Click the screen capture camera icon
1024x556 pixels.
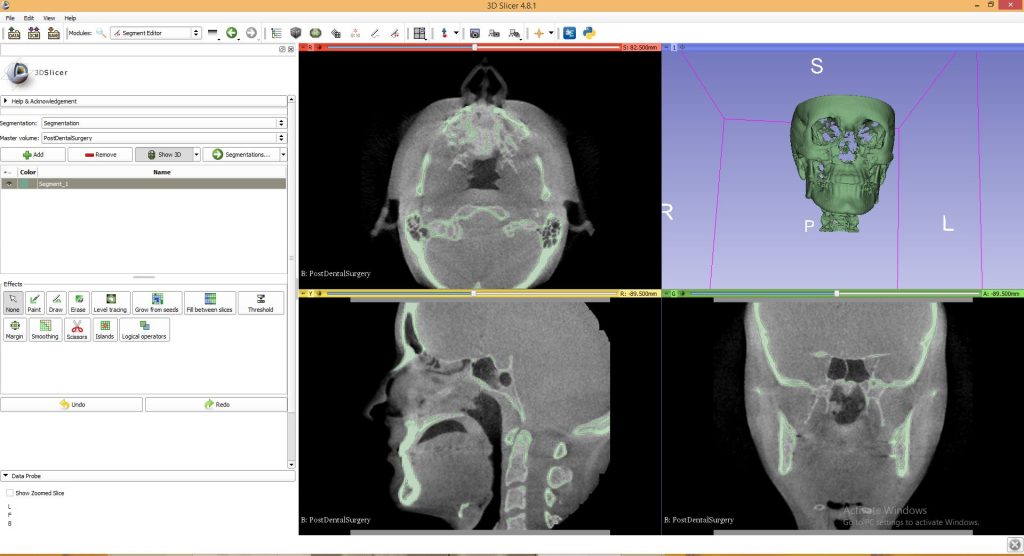[475, 33]
